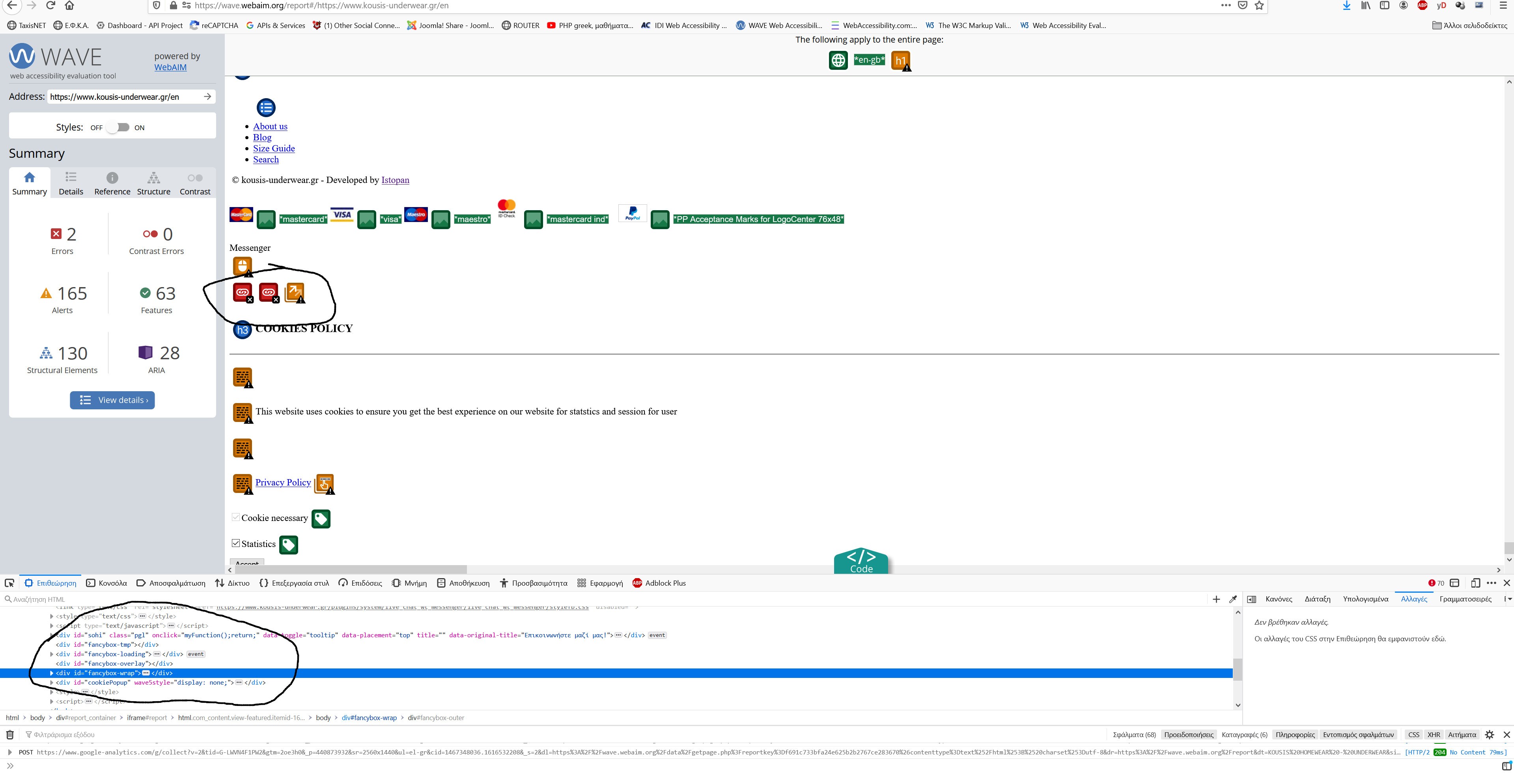Viewport: 1514px width, 784px height.
Task: Open the Privacy Policy link
Action: point(283,482)
